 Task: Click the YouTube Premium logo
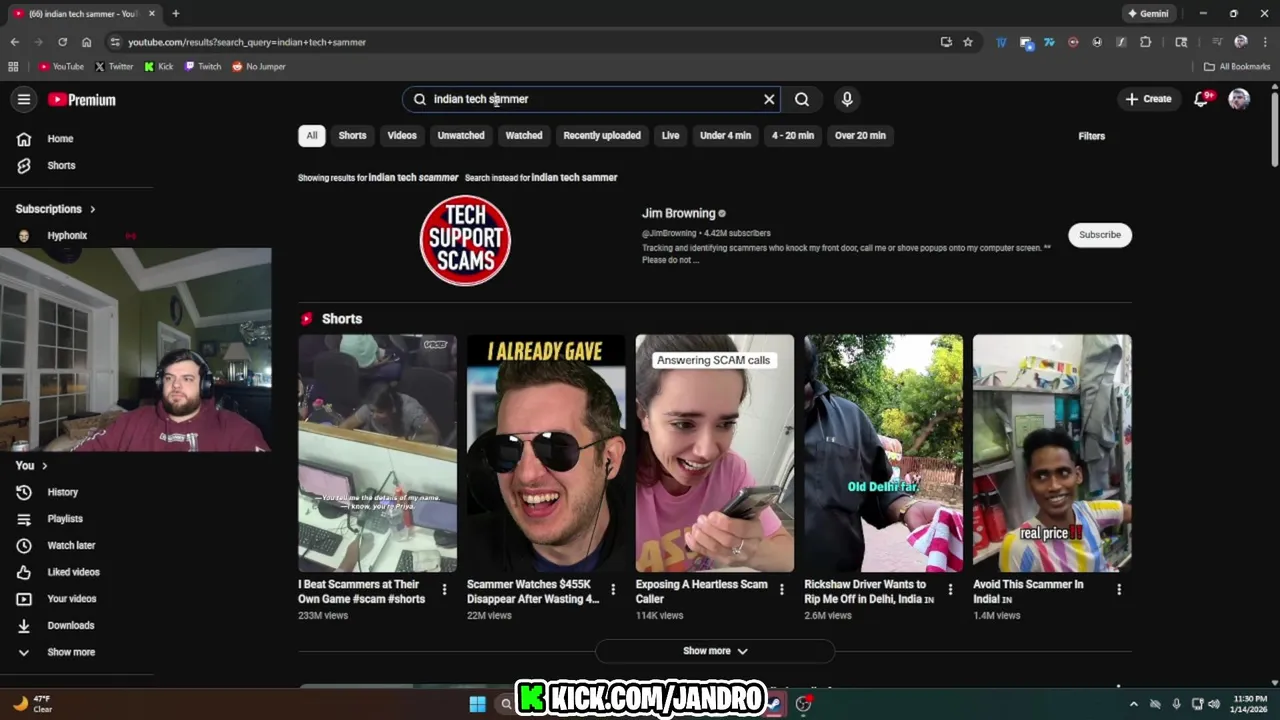tap(82, 100)
